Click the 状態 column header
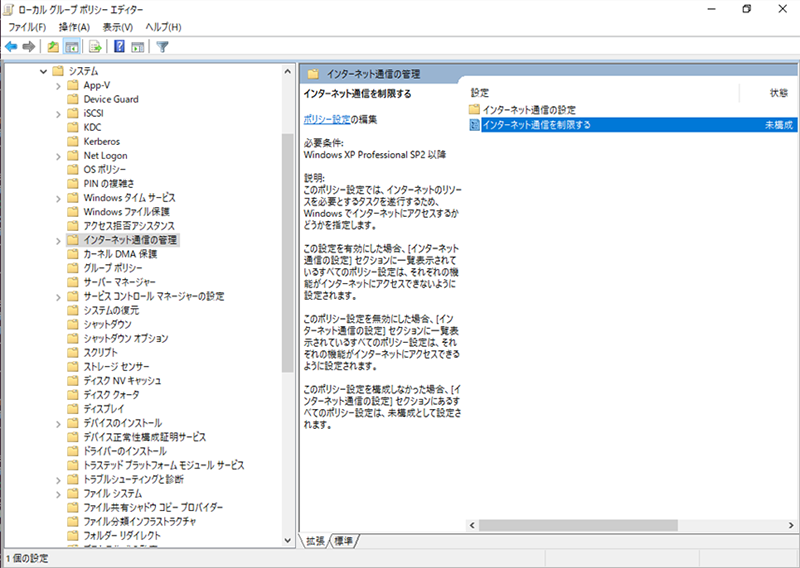Image resolution: width=800 pixels, height=568 pixels. (779, 92)
